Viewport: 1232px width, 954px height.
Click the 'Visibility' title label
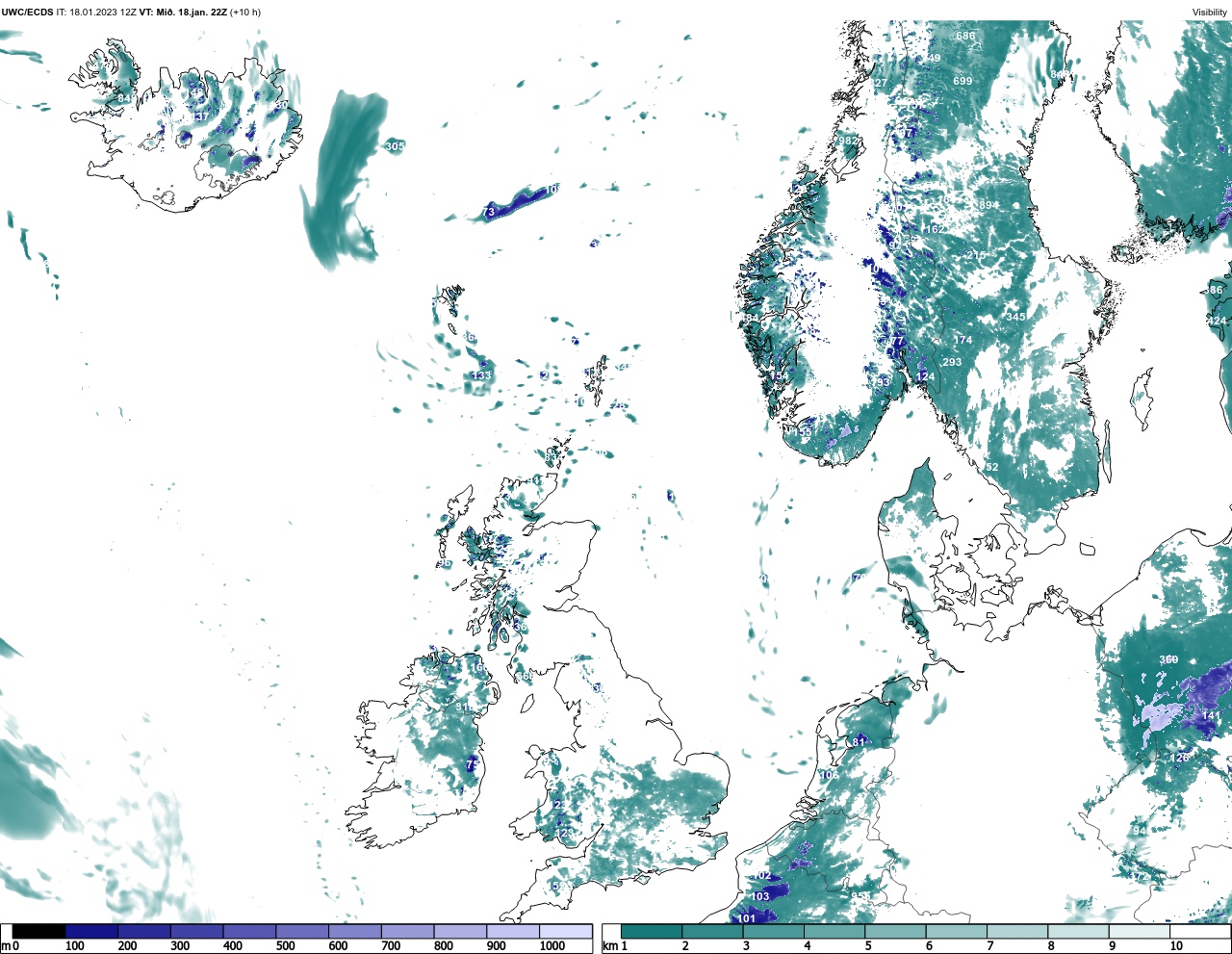(x=1210, y=13)
